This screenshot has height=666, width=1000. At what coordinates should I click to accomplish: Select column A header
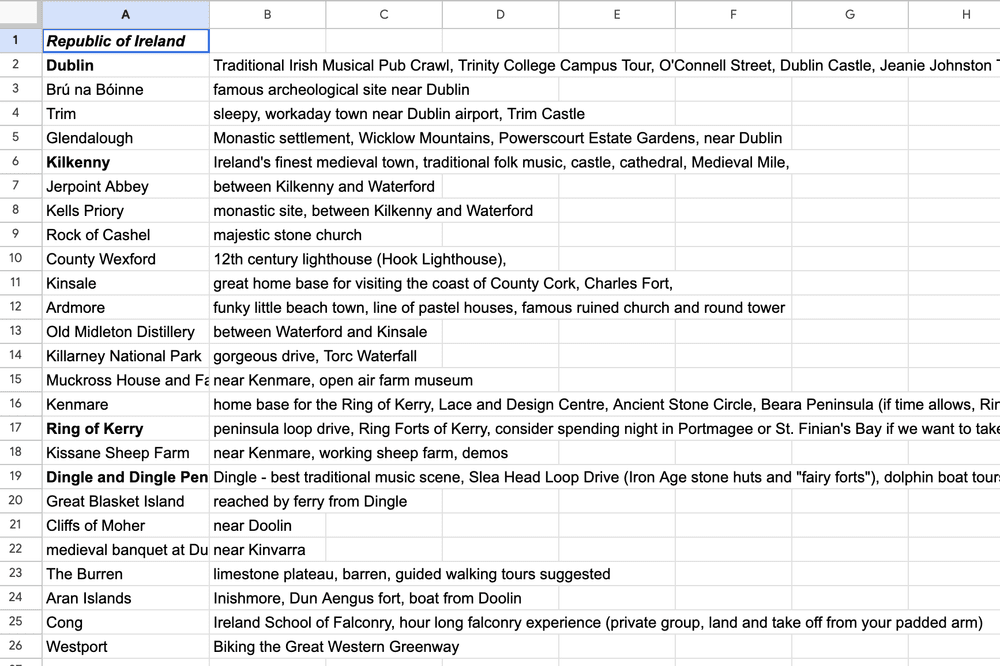(x=126, y=14)
